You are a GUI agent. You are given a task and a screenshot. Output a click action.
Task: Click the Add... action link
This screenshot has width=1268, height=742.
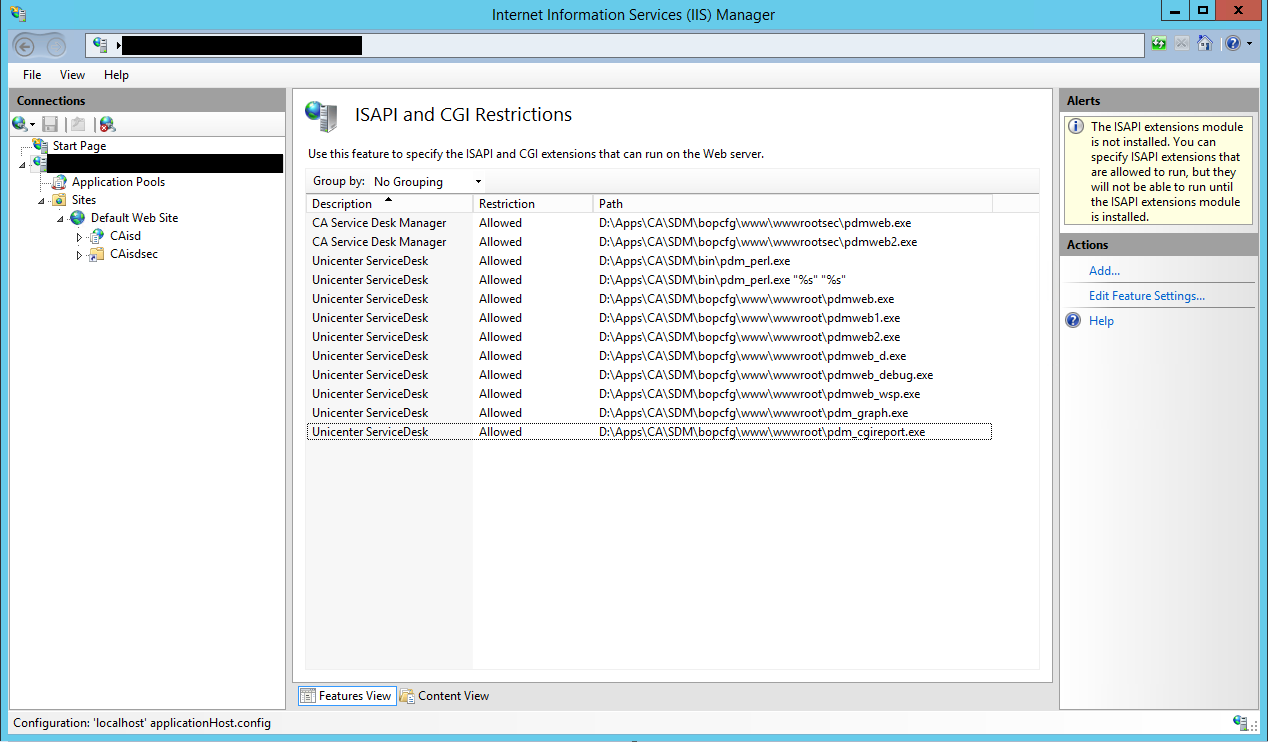(x=1104, y=271)
